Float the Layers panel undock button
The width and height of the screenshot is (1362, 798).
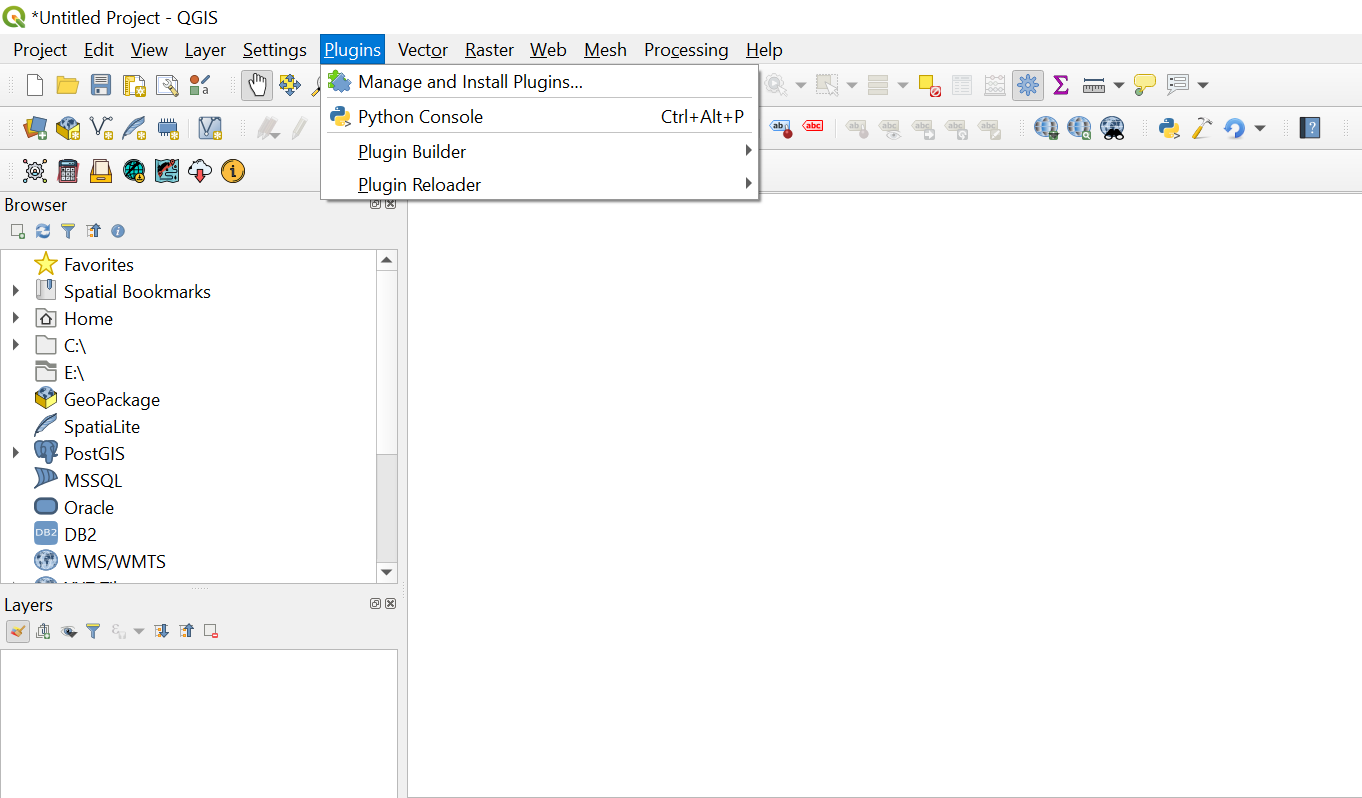(x=376, y=604)
